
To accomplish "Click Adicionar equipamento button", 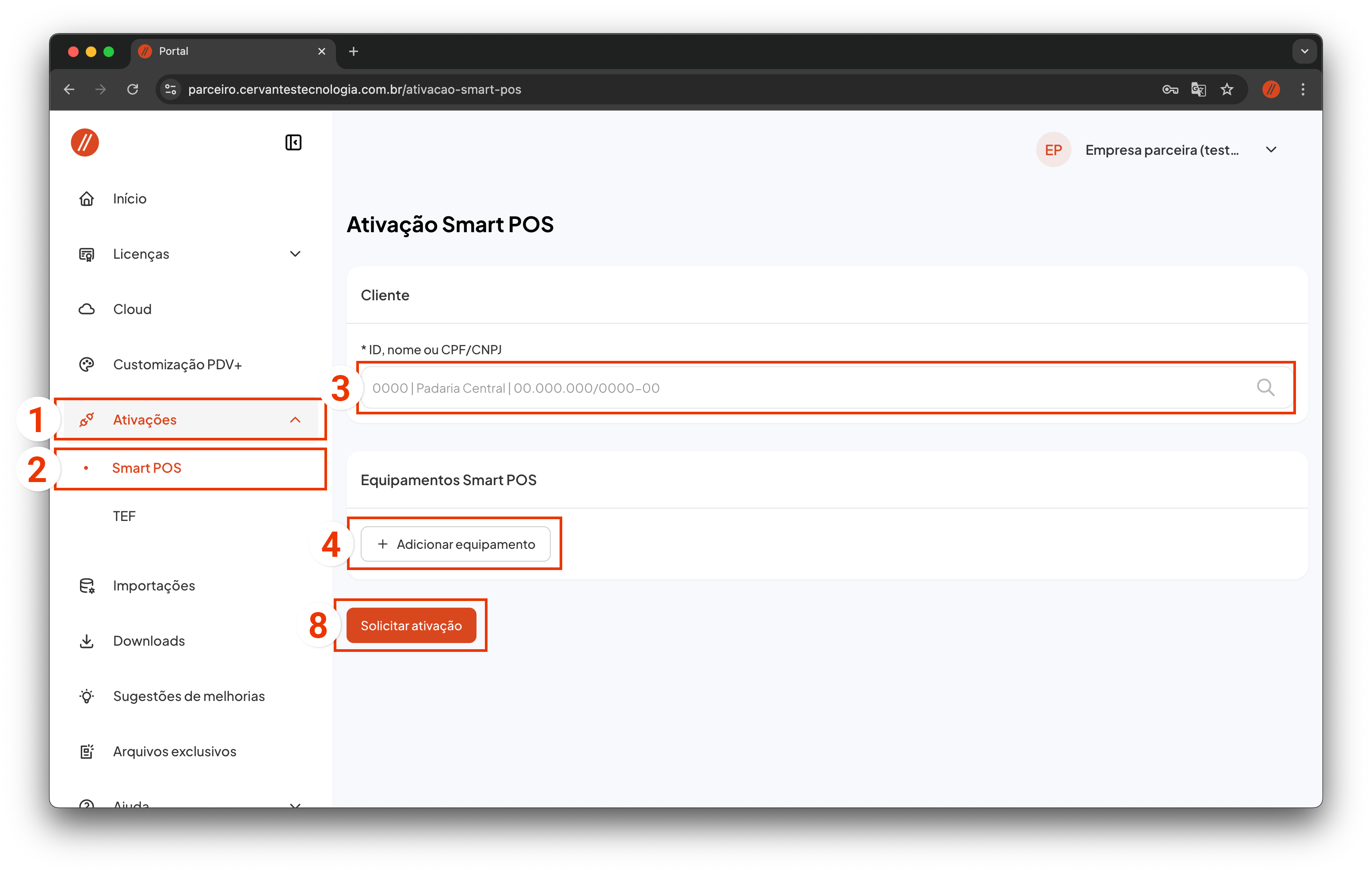I will tap(455, 544).
